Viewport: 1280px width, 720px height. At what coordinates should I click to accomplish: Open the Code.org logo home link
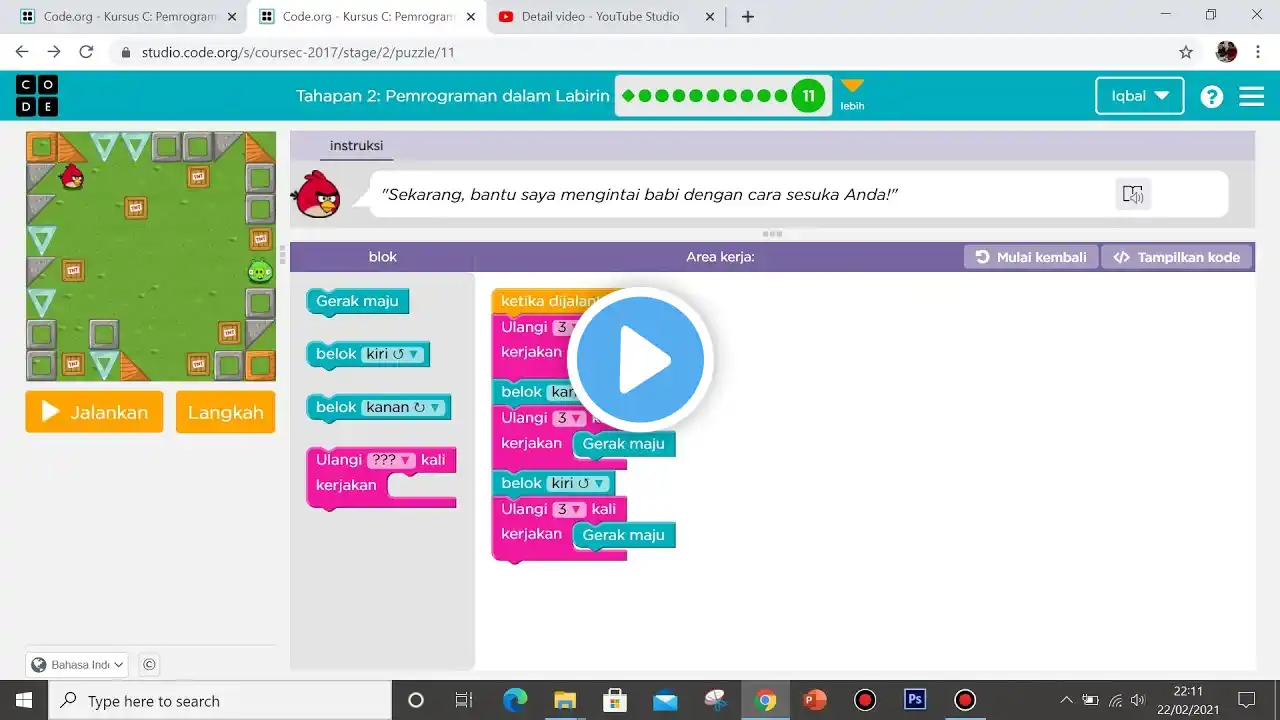point(37,96)
